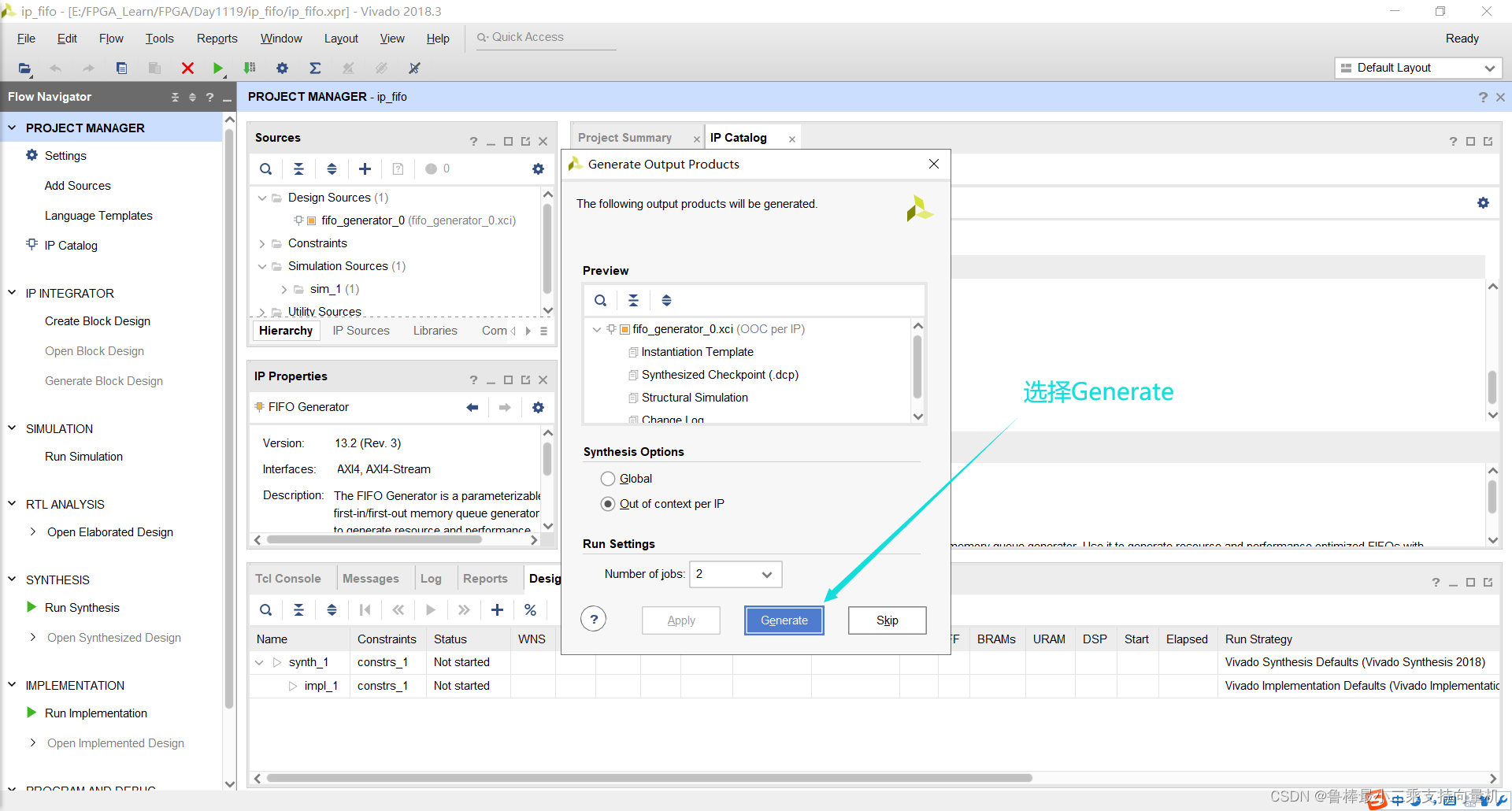Switch to the Tcl Console tab
Screen dimensions: 1512x811
point(288,579)
